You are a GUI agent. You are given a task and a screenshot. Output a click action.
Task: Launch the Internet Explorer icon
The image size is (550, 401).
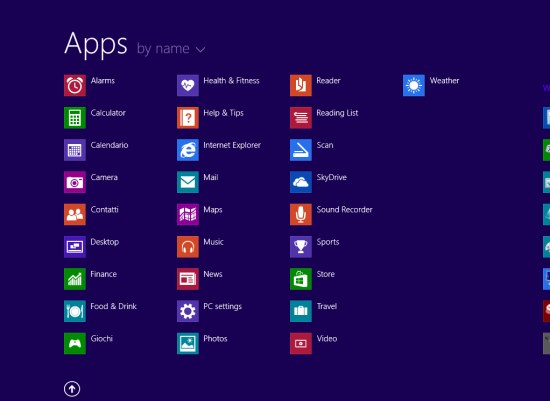click(x=188, y=150)
